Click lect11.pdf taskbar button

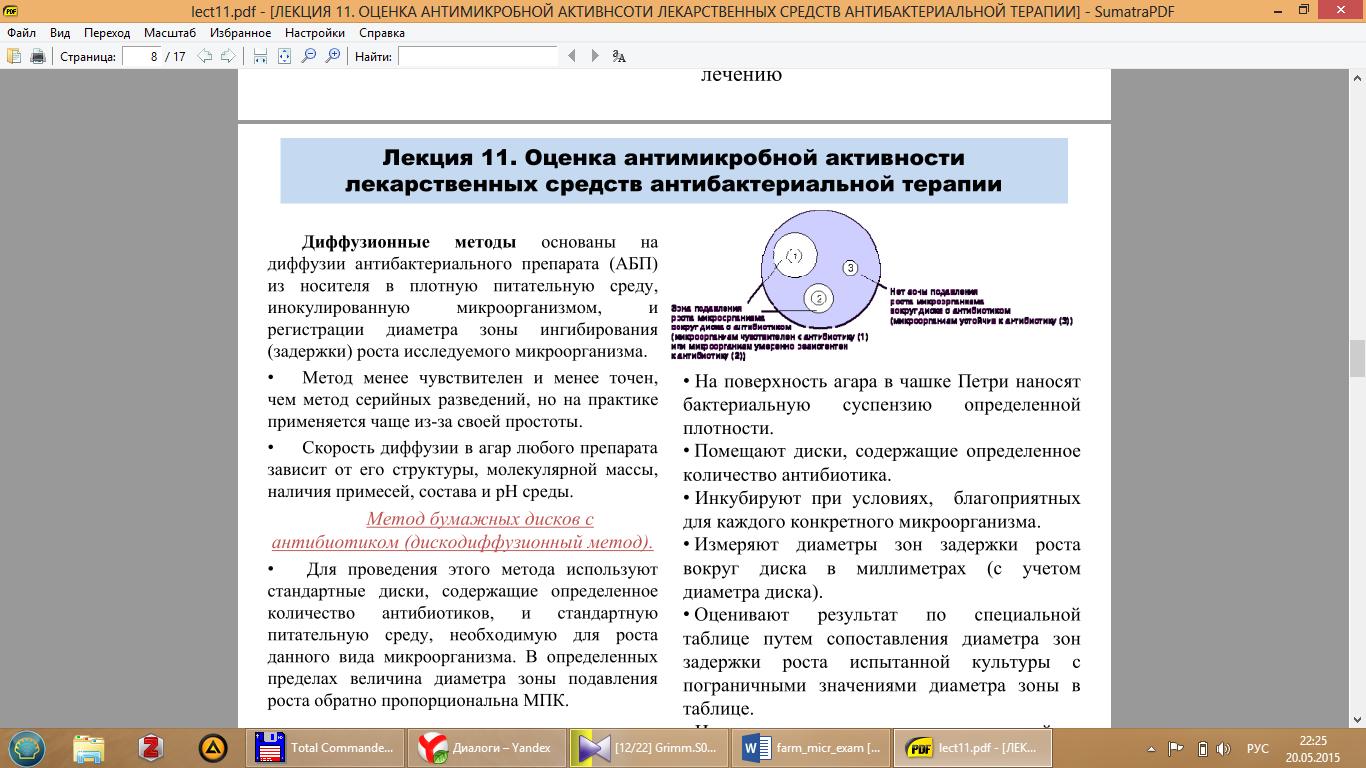click(x=974, y=747)
